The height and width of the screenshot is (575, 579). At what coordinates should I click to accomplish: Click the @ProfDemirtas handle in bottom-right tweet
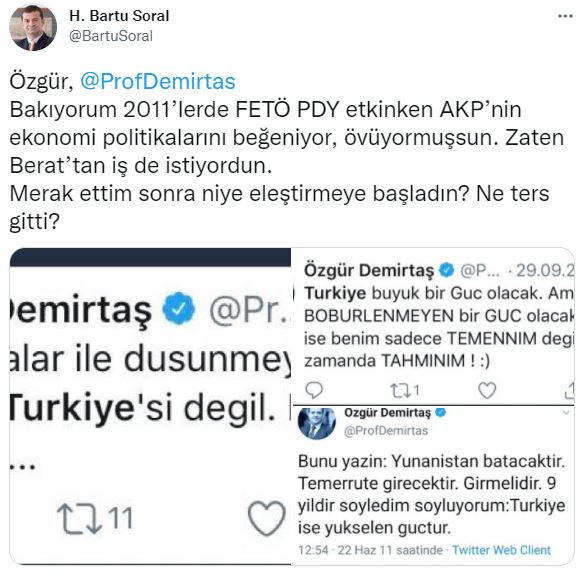[386, 431]
